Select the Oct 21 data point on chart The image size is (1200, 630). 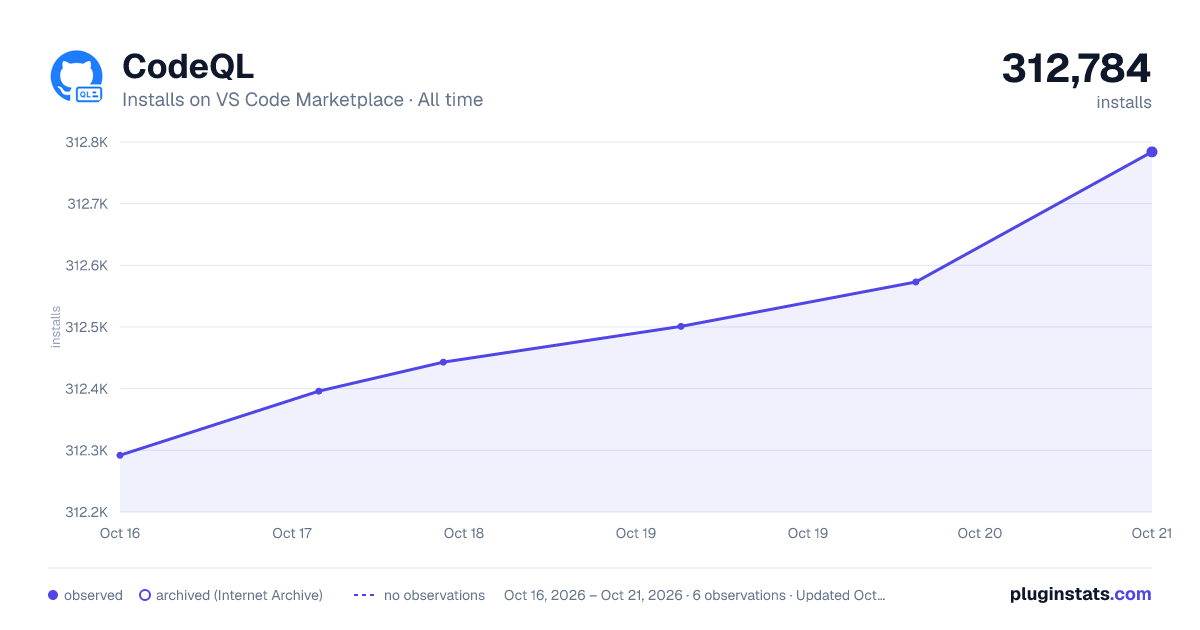click(x=1152, y=152)
